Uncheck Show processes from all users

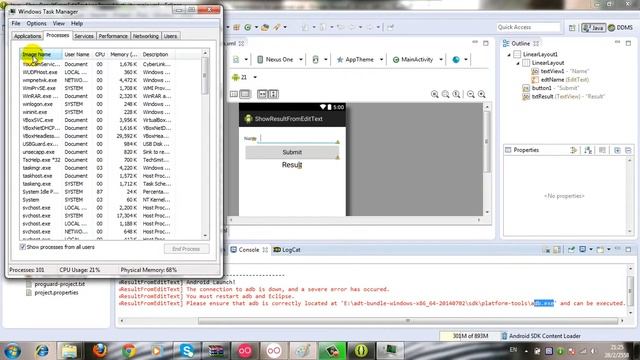coord(22,247)
